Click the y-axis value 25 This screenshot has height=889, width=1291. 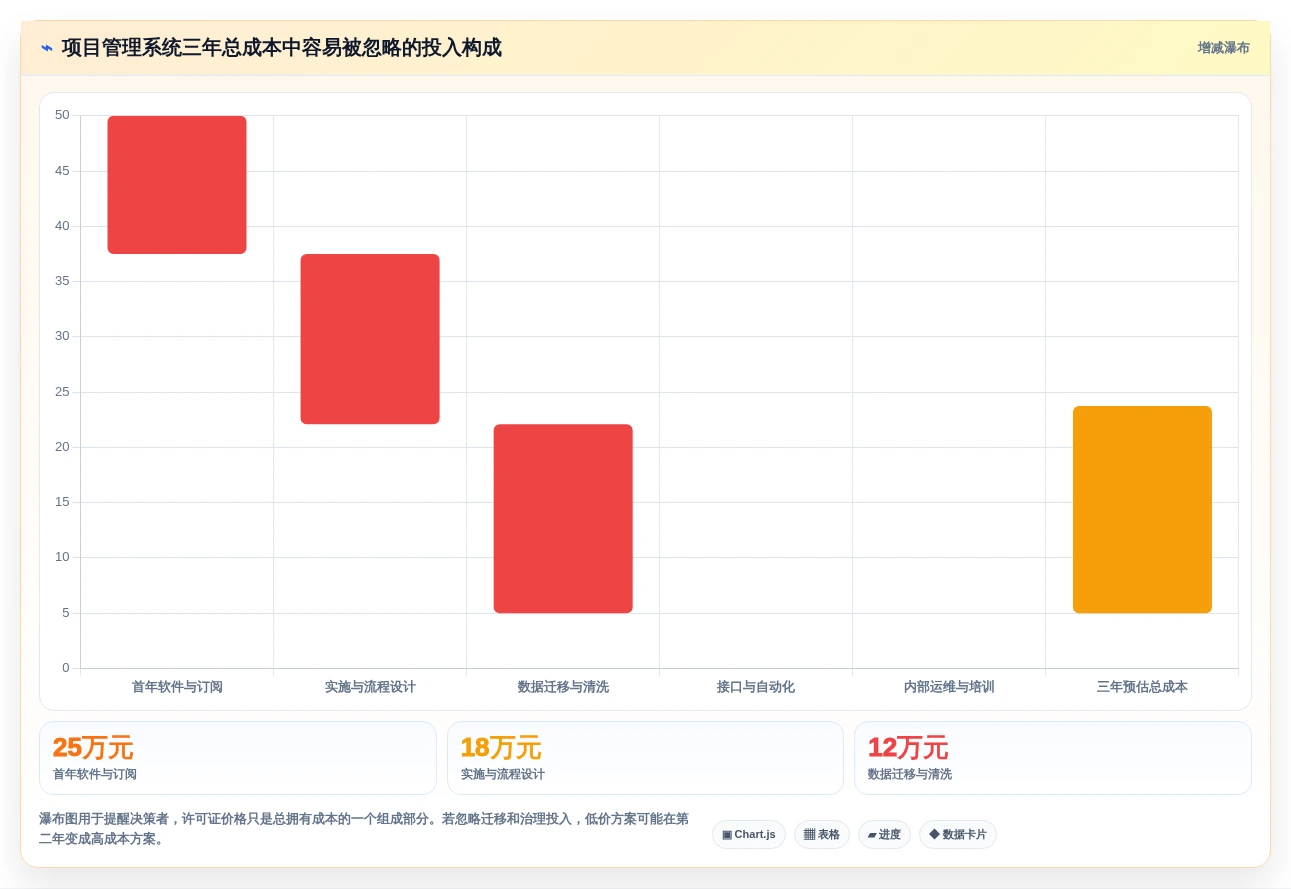coord(62,391)
